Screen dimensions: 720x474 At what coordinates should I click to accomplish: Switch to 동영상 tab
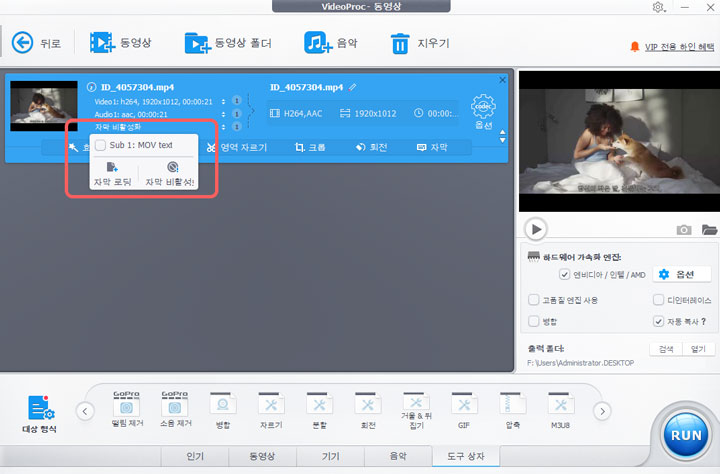coord(262,456)
